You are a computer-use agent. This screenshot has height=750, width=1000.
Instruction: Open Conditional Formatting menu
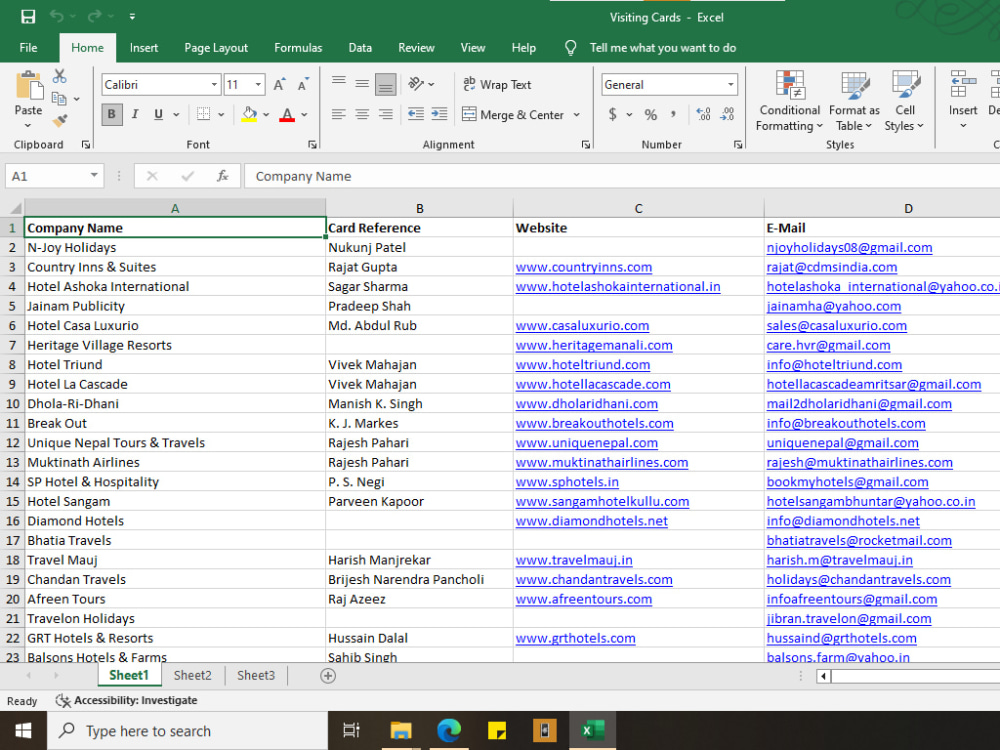(790, 101)
